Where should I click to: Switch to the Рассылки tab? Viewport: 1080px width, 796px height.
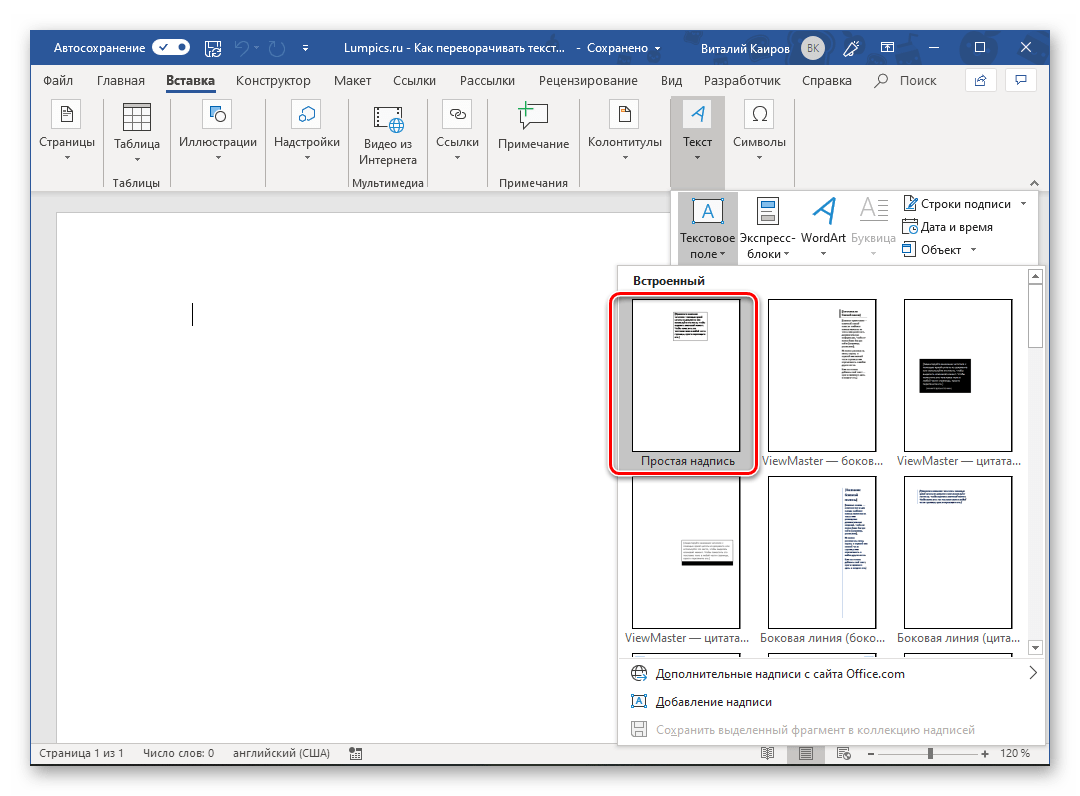pos(487,81)
